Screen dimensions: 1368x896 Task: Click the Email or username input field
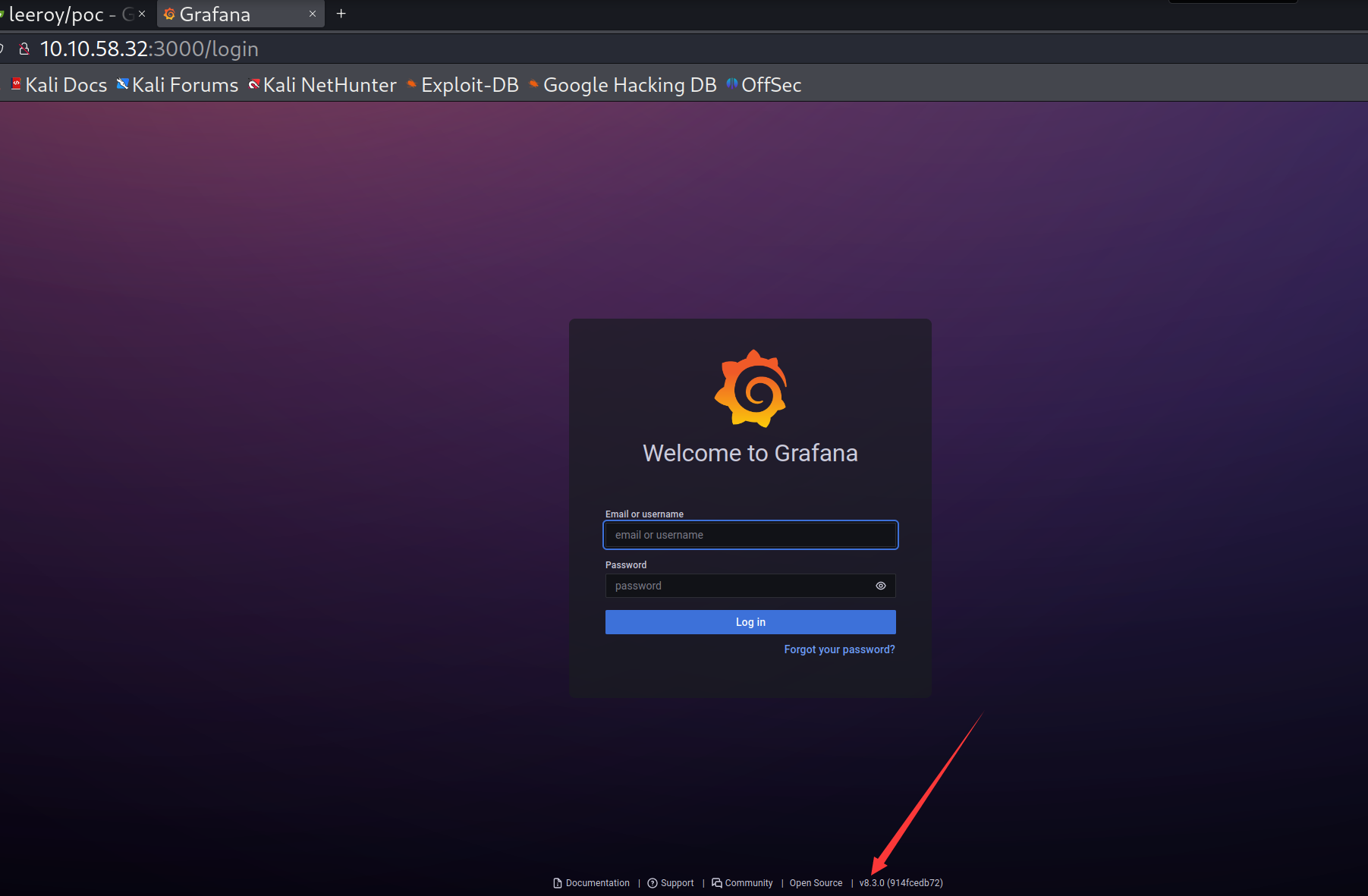point(750,535)
